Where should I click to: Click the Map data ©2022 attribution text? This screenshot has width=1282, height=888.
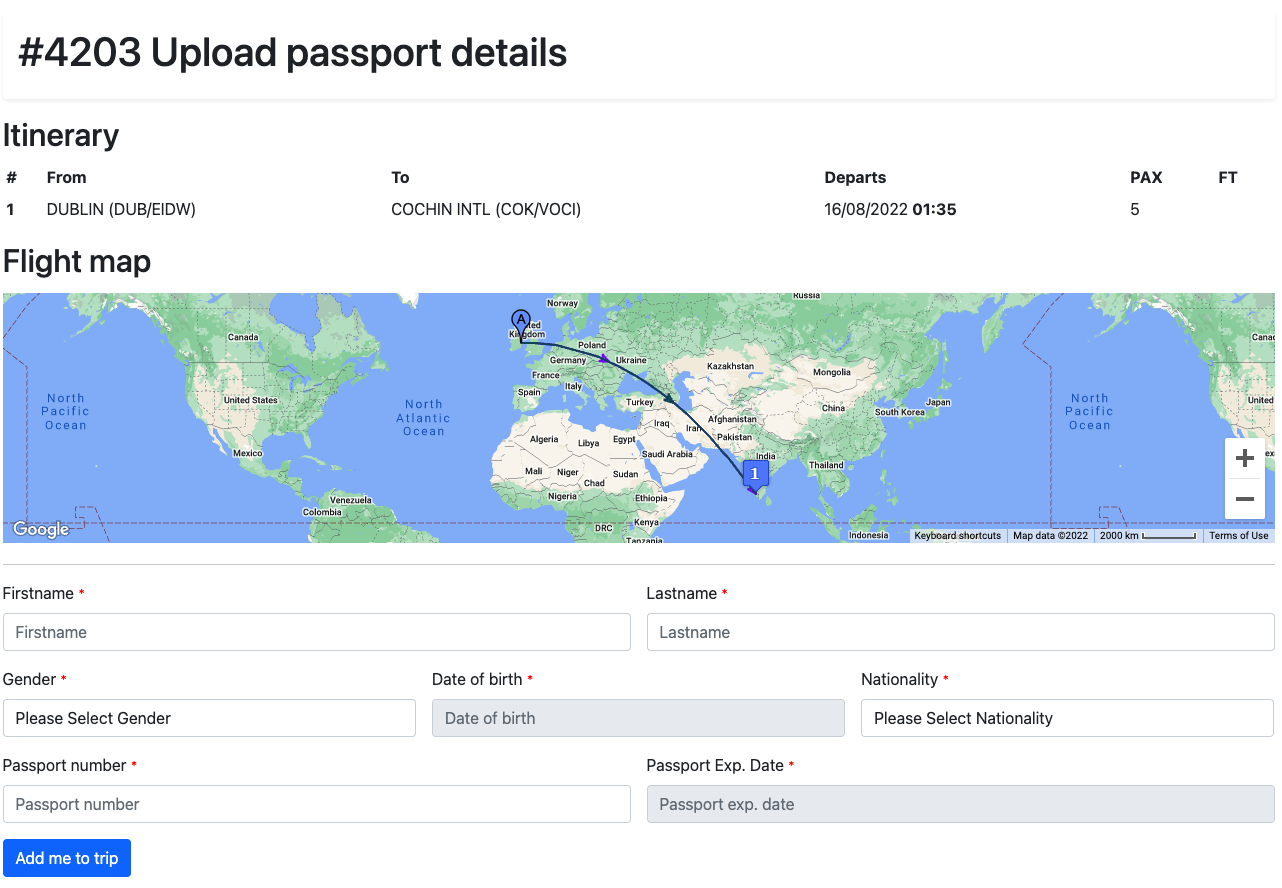[x=1050, y=536]
